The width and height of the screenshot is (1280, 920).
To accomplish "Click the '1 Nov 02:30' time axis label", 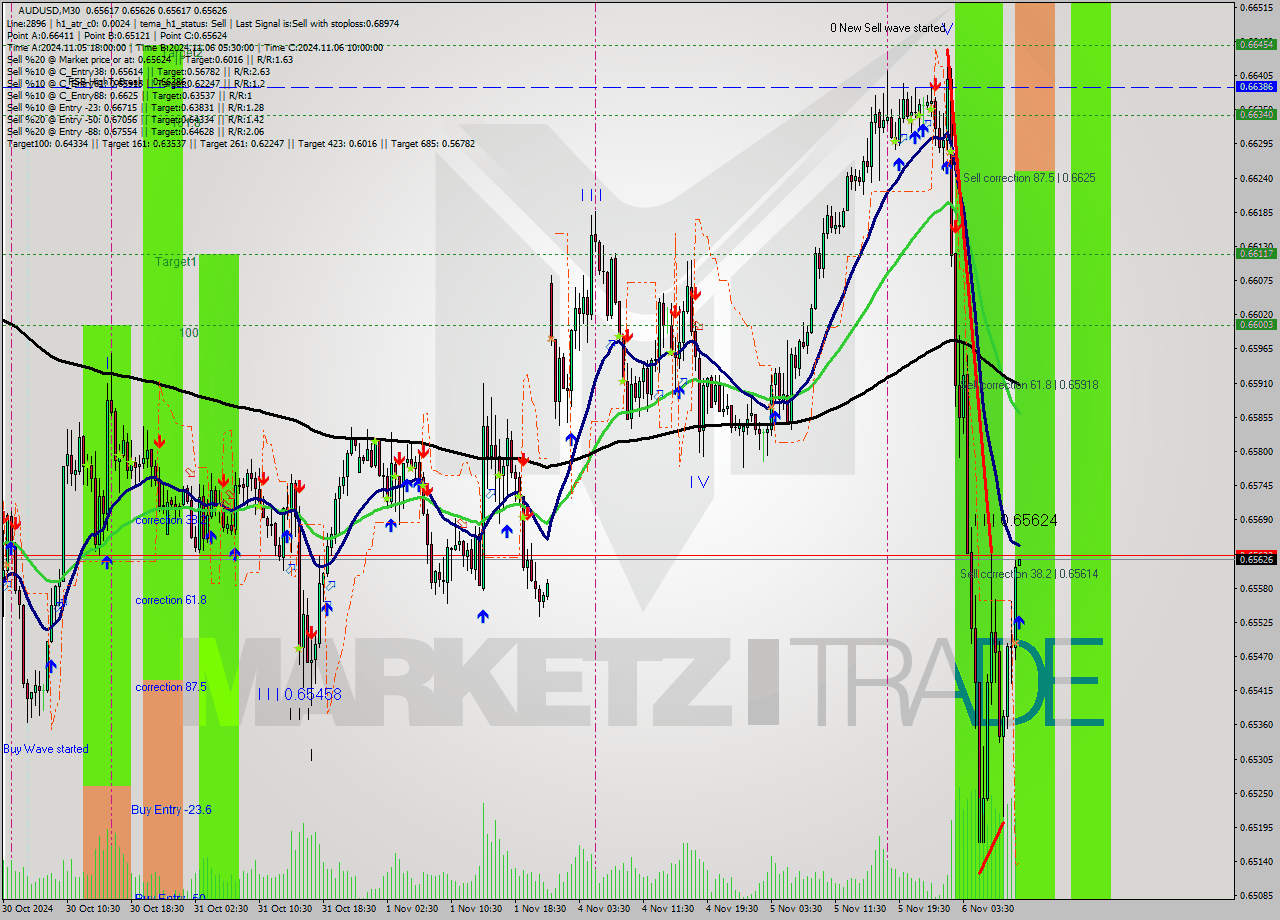I will coord(412,909).
